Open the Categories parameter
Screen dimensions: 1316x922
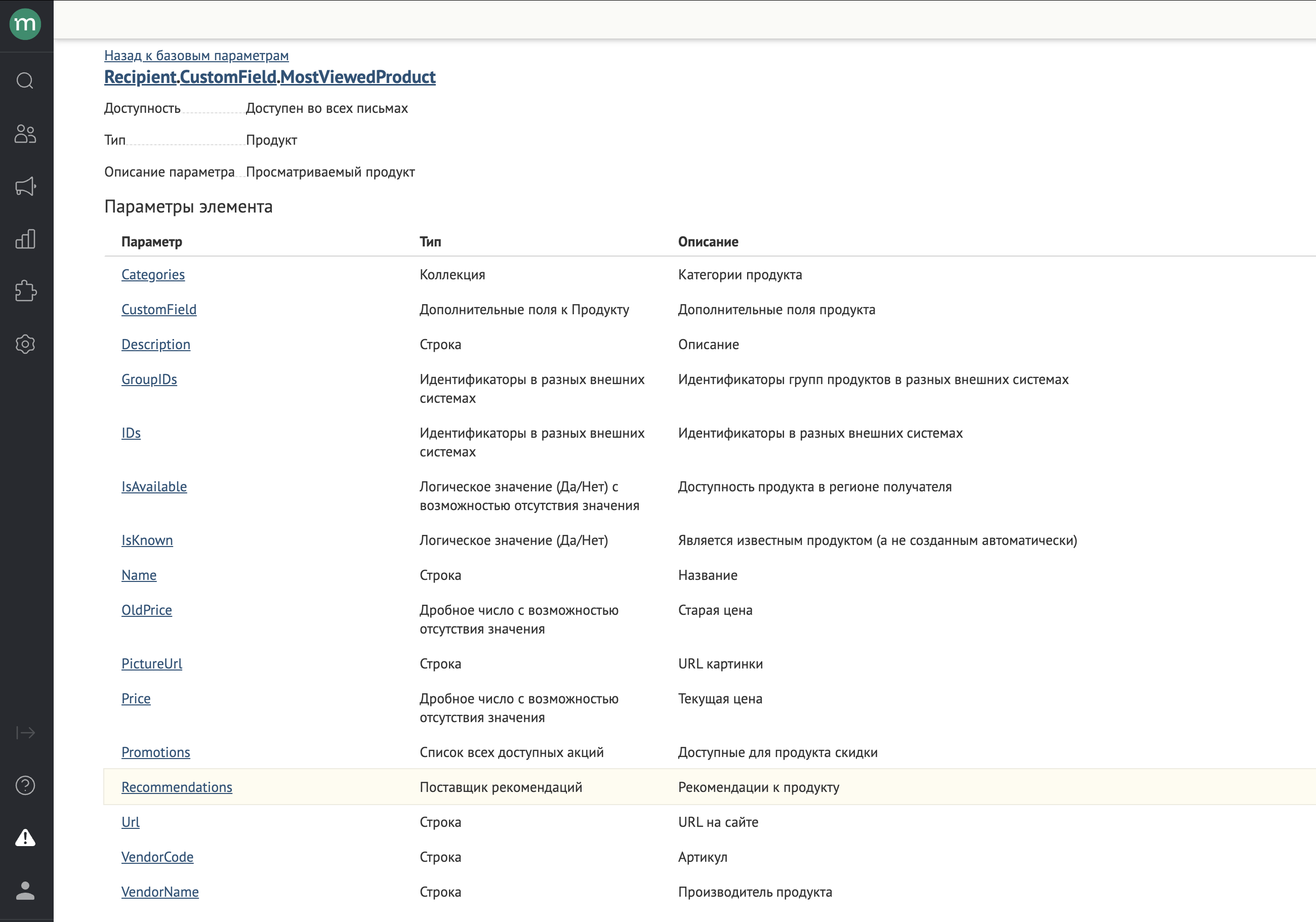[153, 274]
